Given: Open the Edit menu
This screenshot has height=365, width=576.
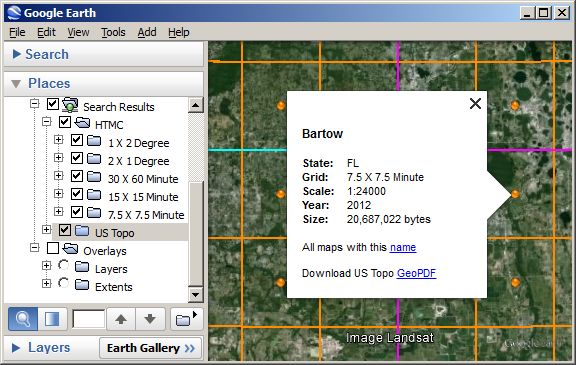Looking at the screenshot, I should click(46, 32).
